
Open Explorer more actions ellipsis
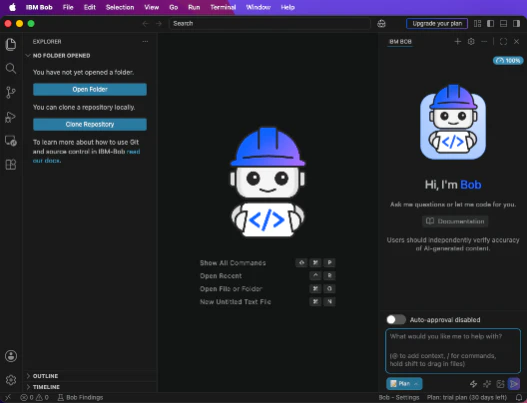pos(145,41)
